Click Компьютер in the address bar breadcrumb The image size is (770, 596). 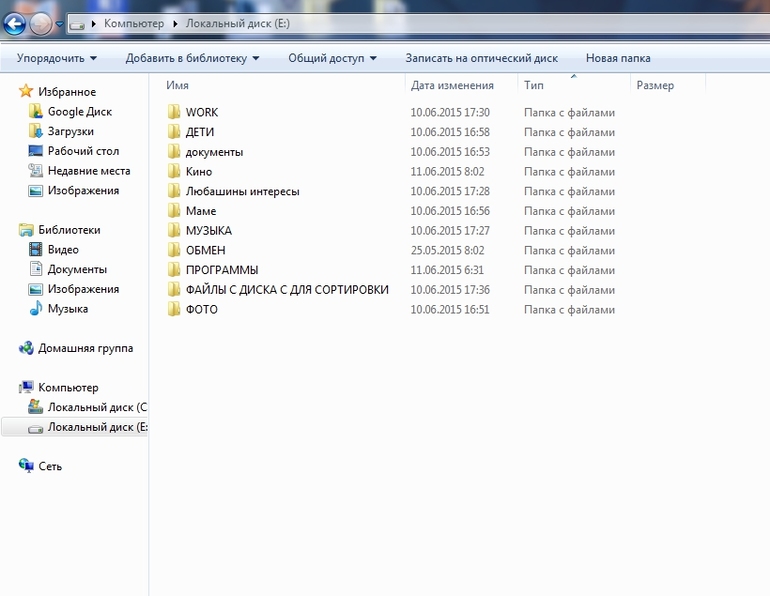(x=134, y=24)
